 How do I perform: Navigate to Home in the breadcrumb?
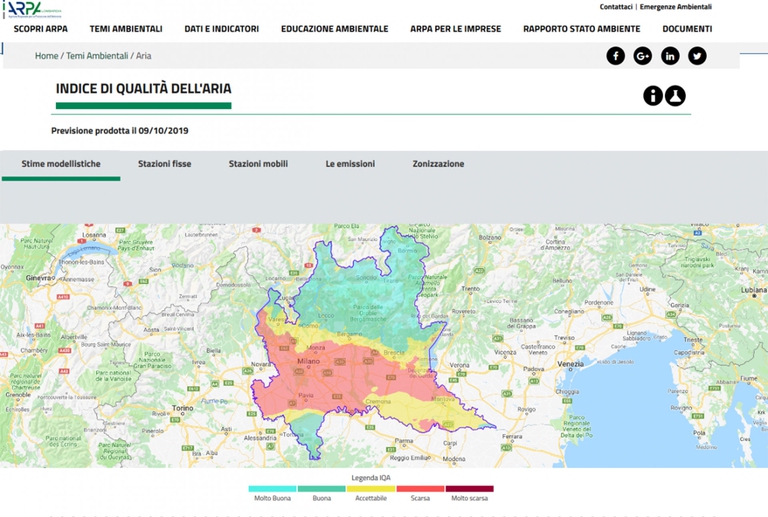click(x=46, y=56)
